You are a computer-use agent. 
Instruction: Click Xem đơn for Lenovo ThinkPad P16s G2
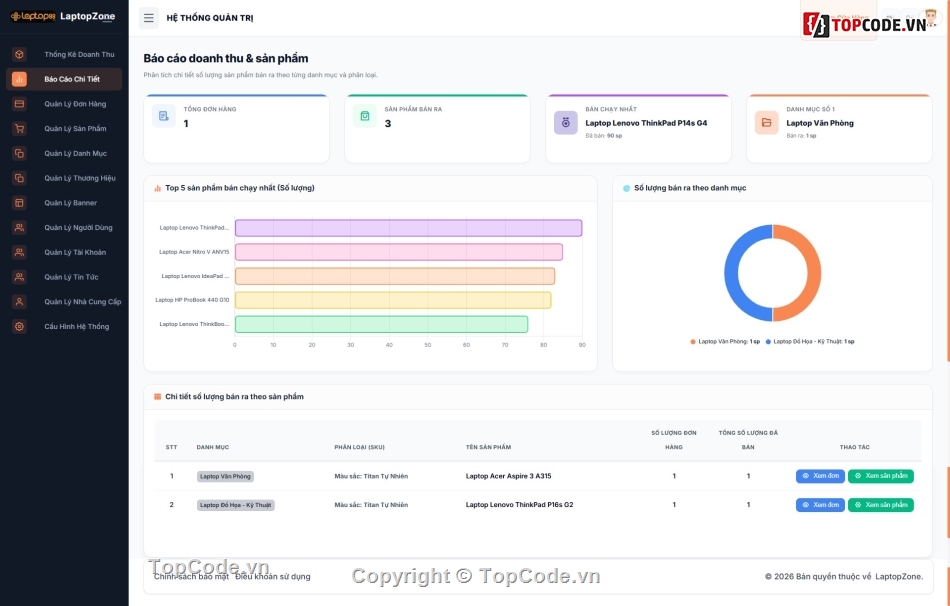[820, 505]
